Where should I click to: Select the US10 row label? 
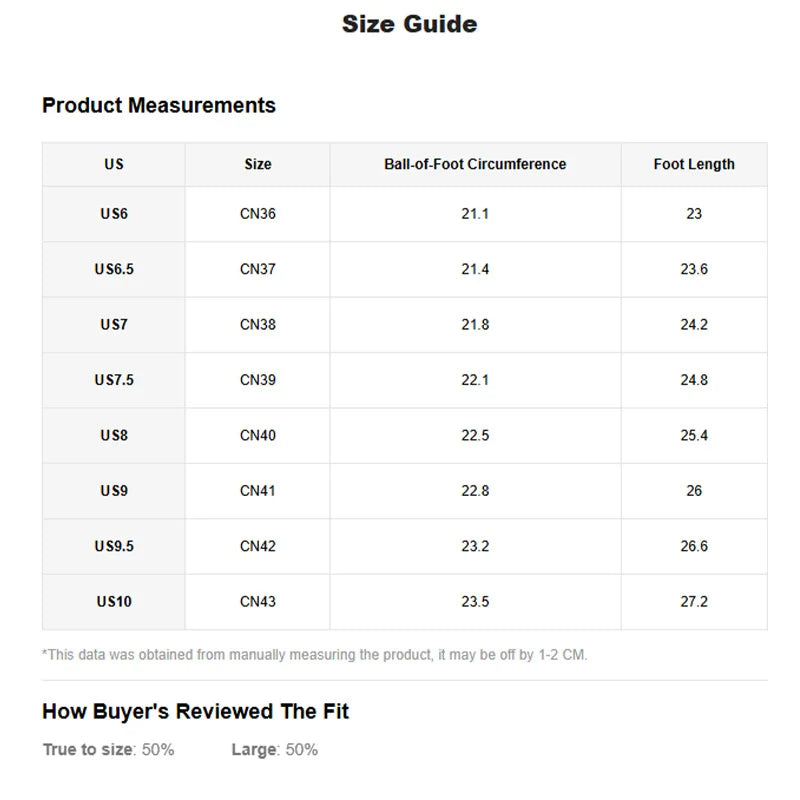(114, 602)
